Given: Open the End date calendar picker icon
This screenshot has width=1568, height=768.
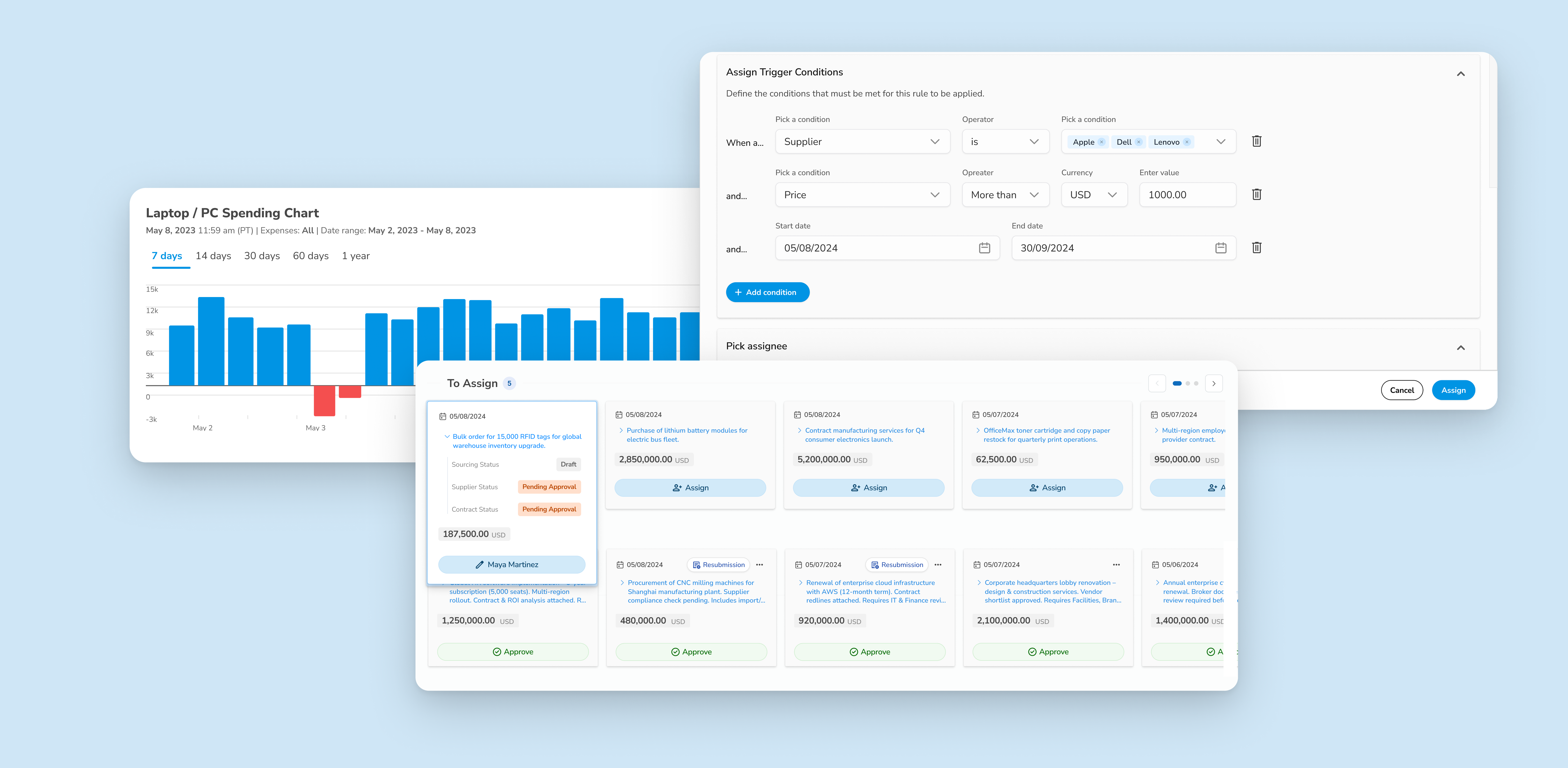Looking at the screenshot, I should (1220, 248).
